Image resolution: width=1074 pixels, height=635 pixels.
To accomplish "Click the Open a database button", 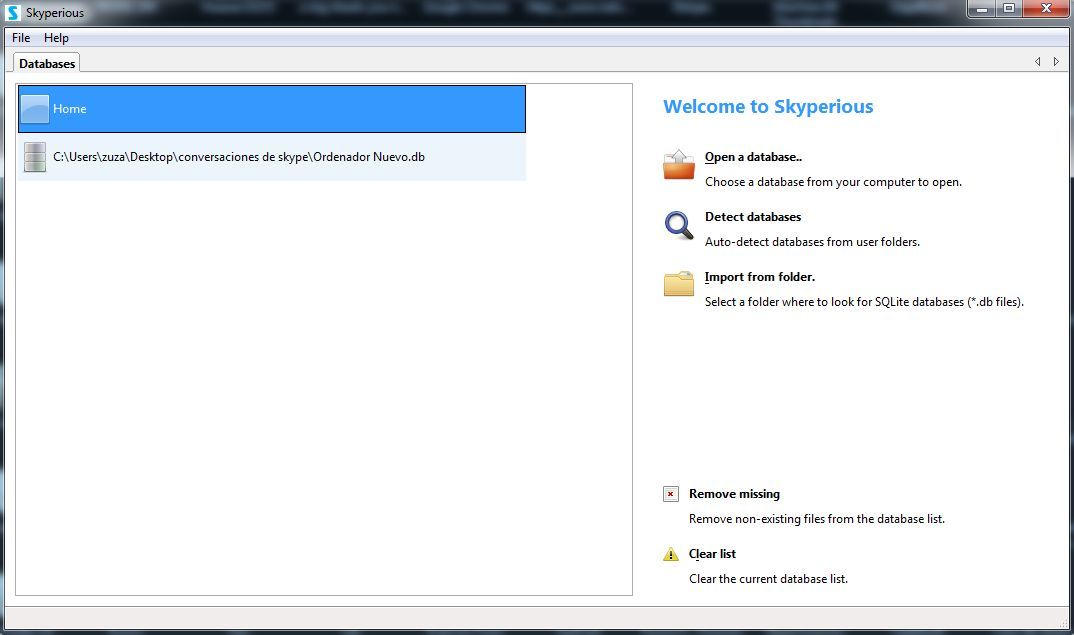I will point(753,157).
